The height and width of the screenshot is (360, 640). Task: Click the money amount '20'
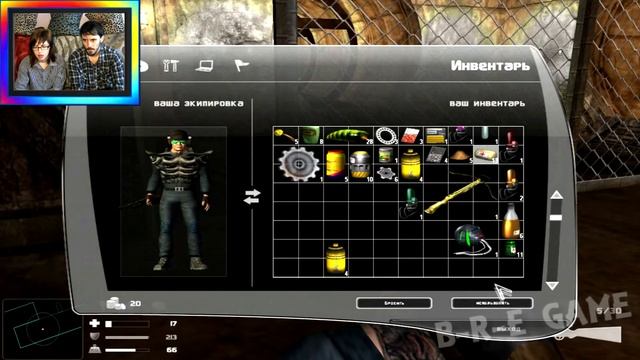click(135, 303)
